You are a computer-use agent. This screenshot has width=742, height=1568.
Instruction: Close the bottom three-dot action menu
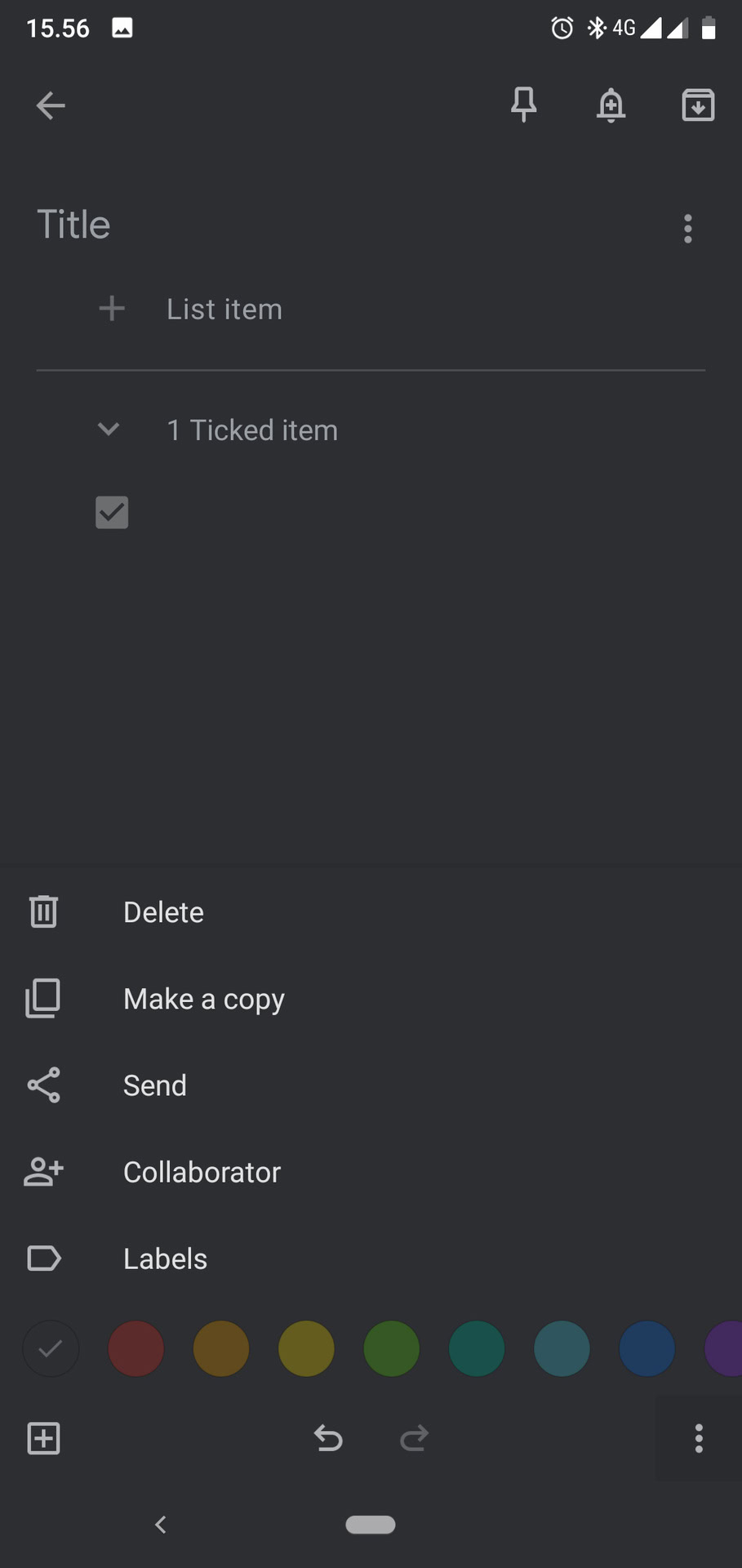(x=698, y=1438)
